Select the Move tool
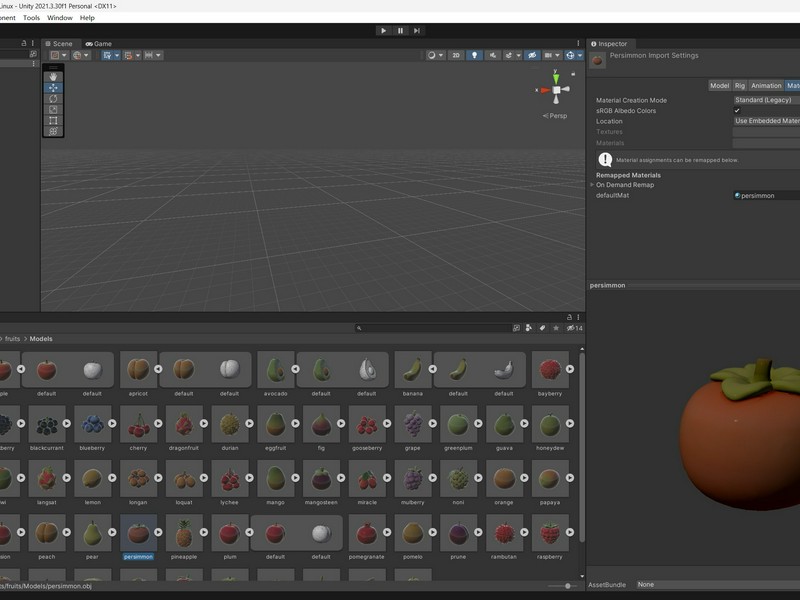The width and height of the screenshot is (800, 600). click(x=53, y=88)
